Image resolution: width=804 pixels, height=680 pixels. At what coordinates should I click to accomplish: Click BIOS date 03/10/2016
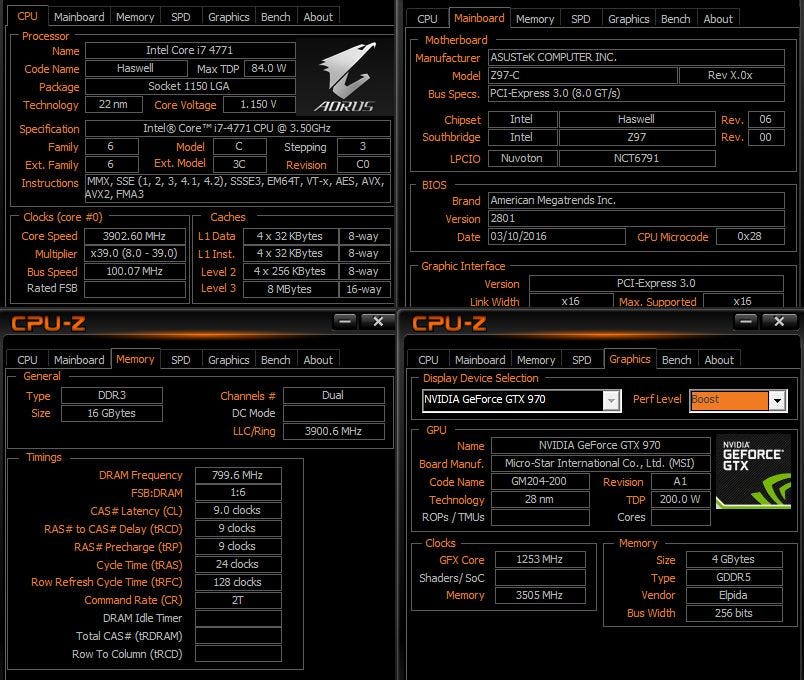tap(557, 236)
